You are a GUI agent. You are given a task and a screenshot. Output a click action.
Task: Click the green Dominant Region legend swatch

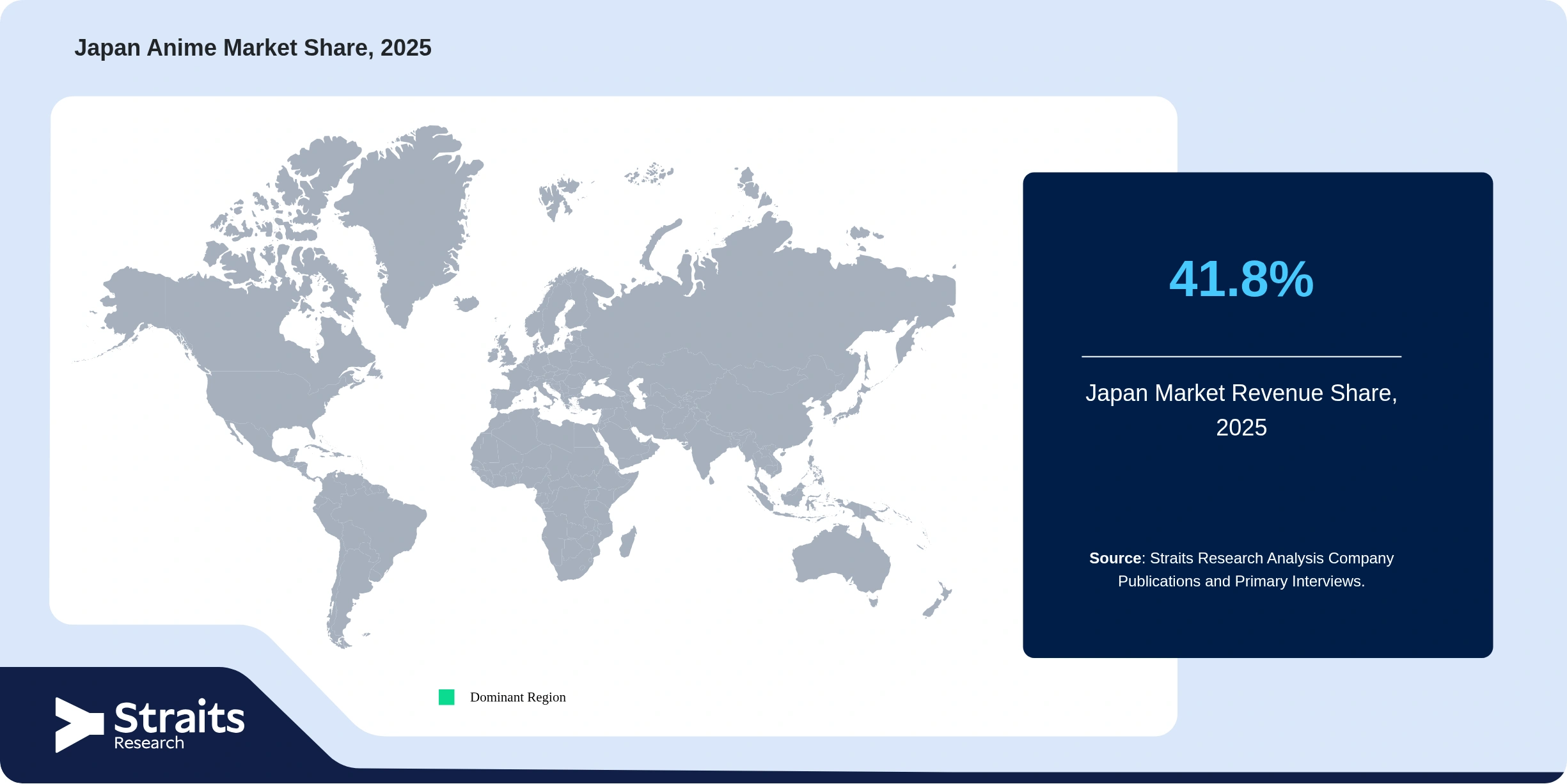446,697
